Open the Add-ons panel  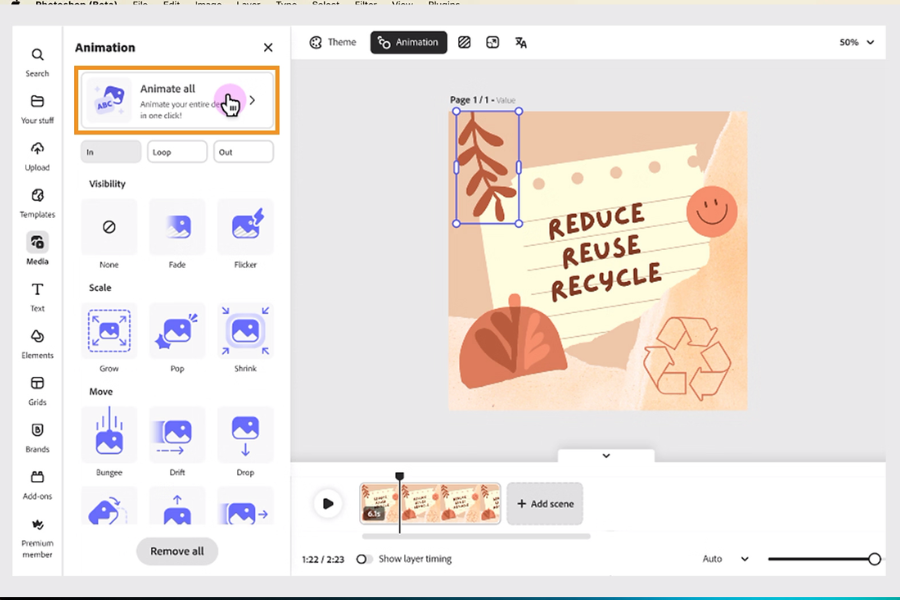pos(37,485)
